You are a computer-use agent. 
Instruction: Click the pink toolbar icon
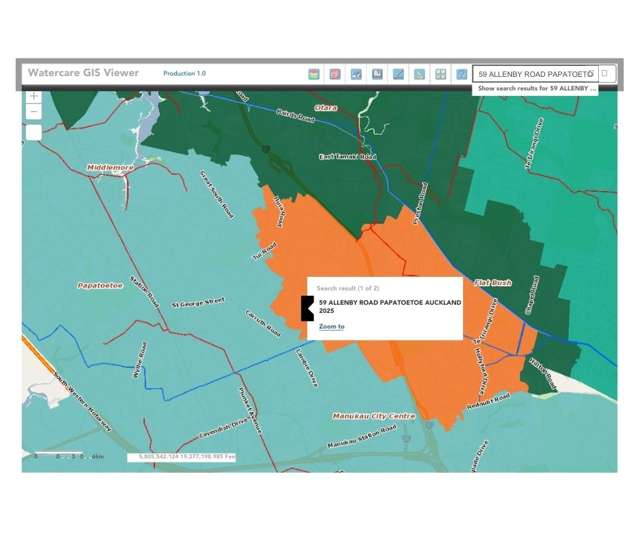335,74
